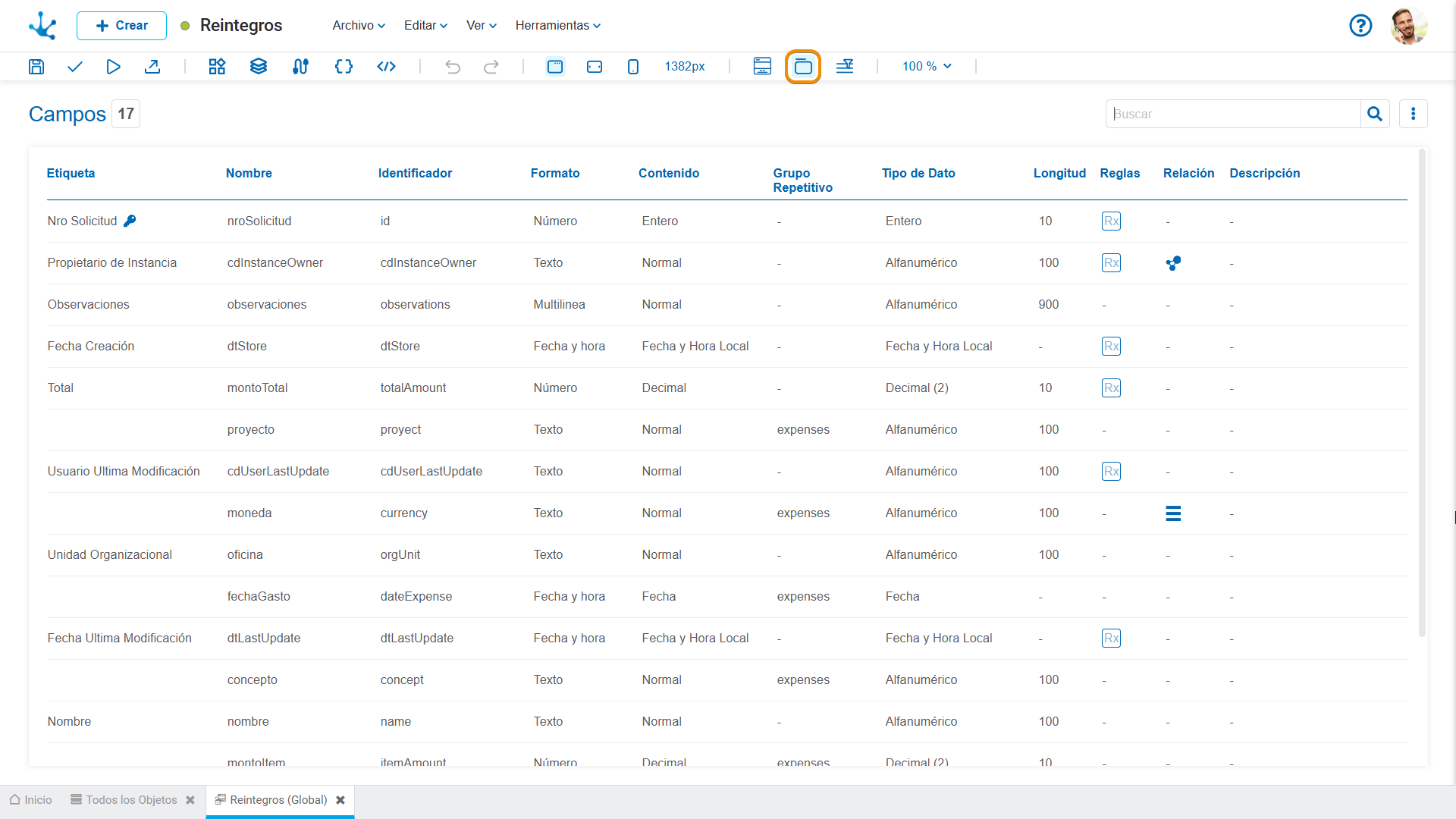Open the Editar menu
Screen dimensions: 1456x819
(425, 26)
